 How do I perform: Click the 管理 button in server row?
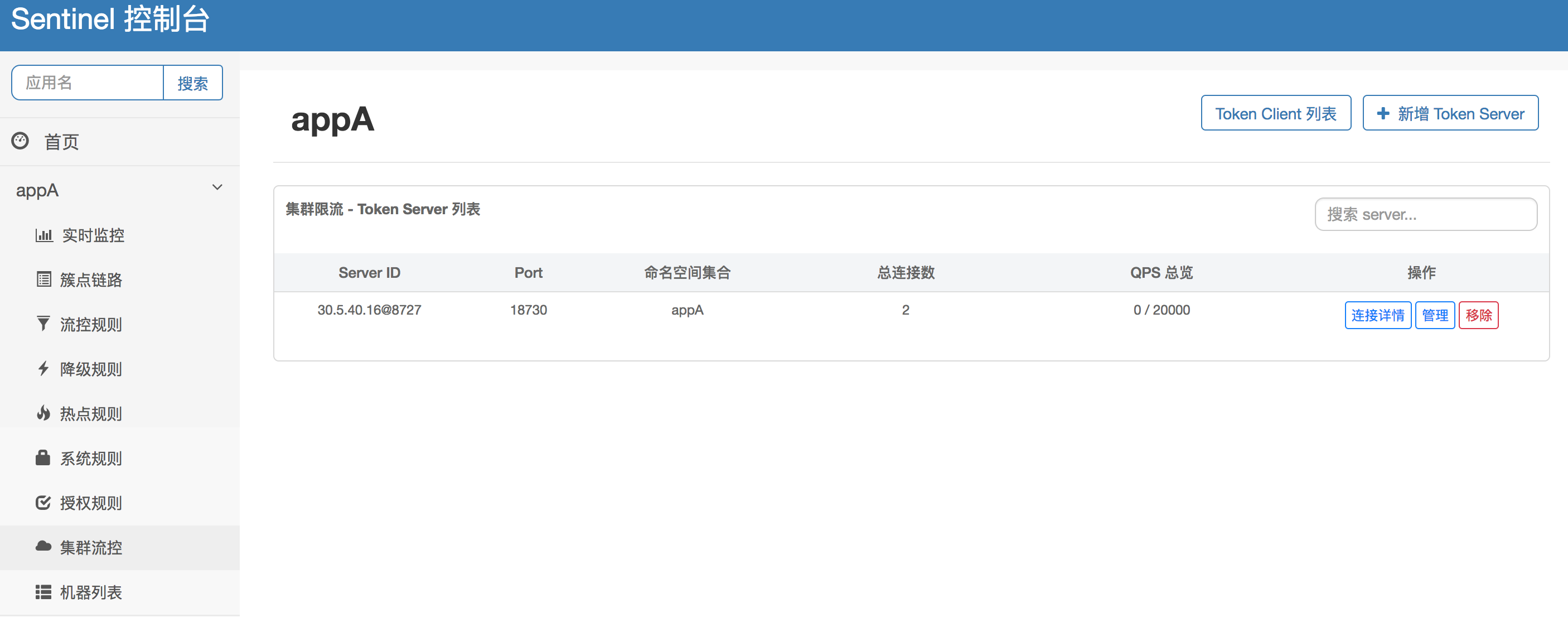point(1434,316)
